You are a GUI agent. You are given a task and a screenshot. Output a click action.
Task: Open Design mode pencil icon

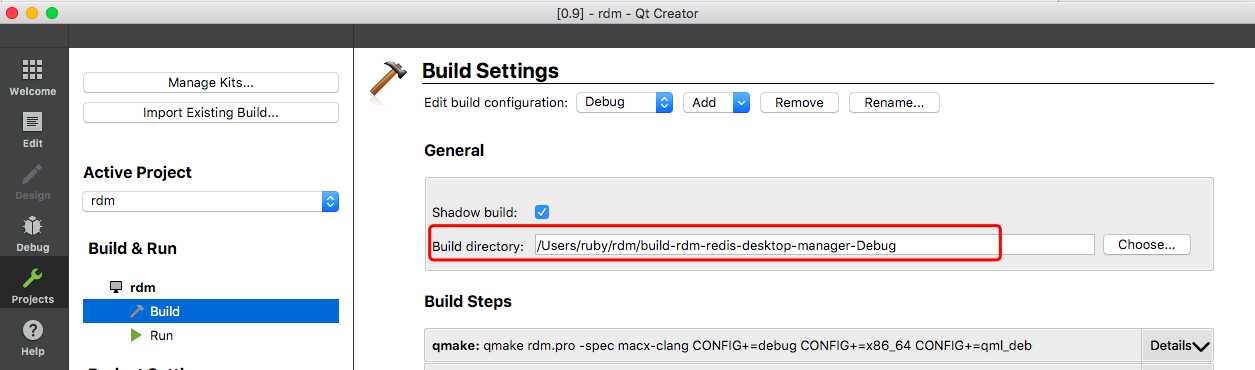[33, 174]
